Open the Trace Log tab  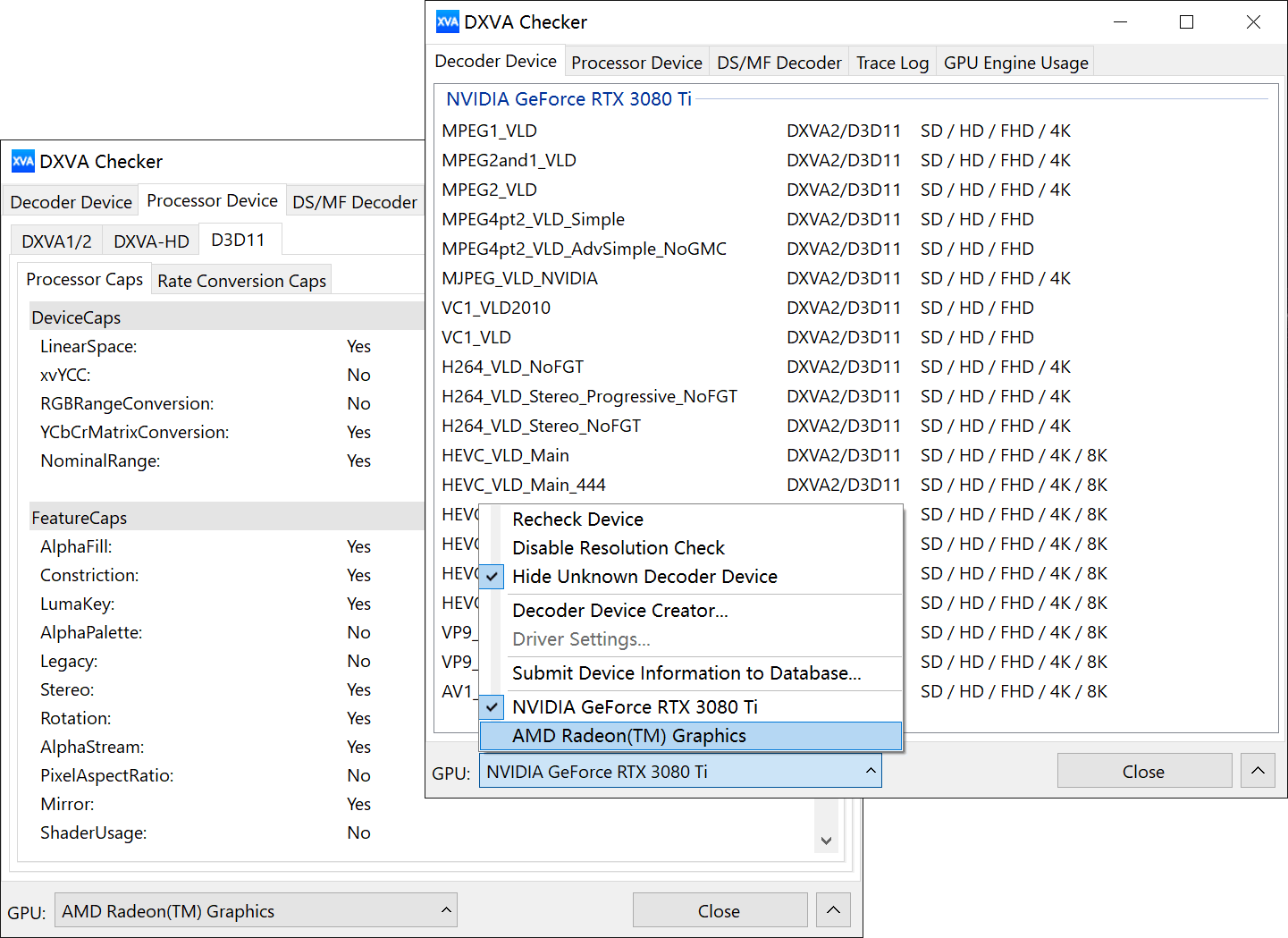point(892,63)
